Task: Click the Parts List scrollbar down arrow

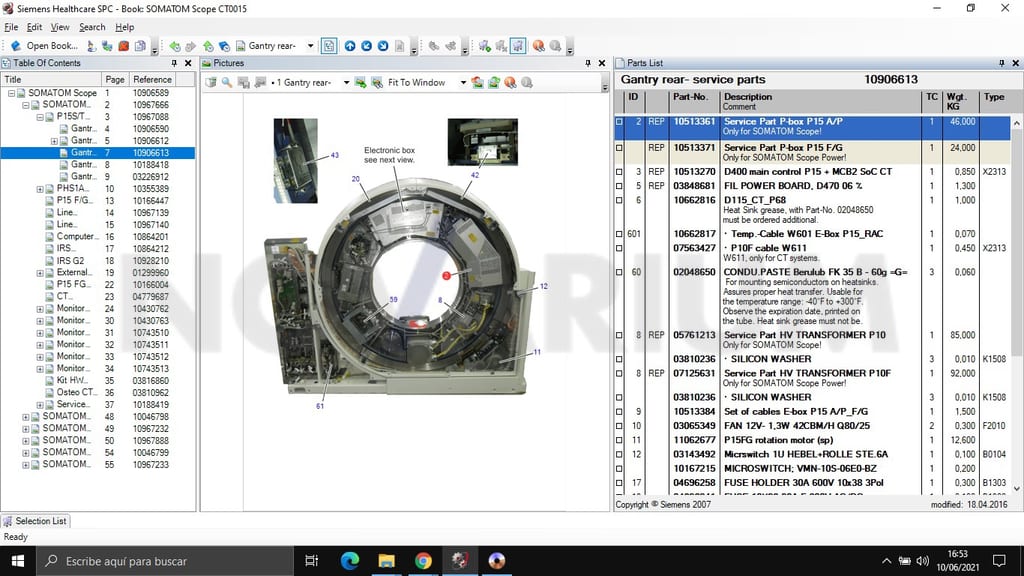Action: tap(1016, 488)
